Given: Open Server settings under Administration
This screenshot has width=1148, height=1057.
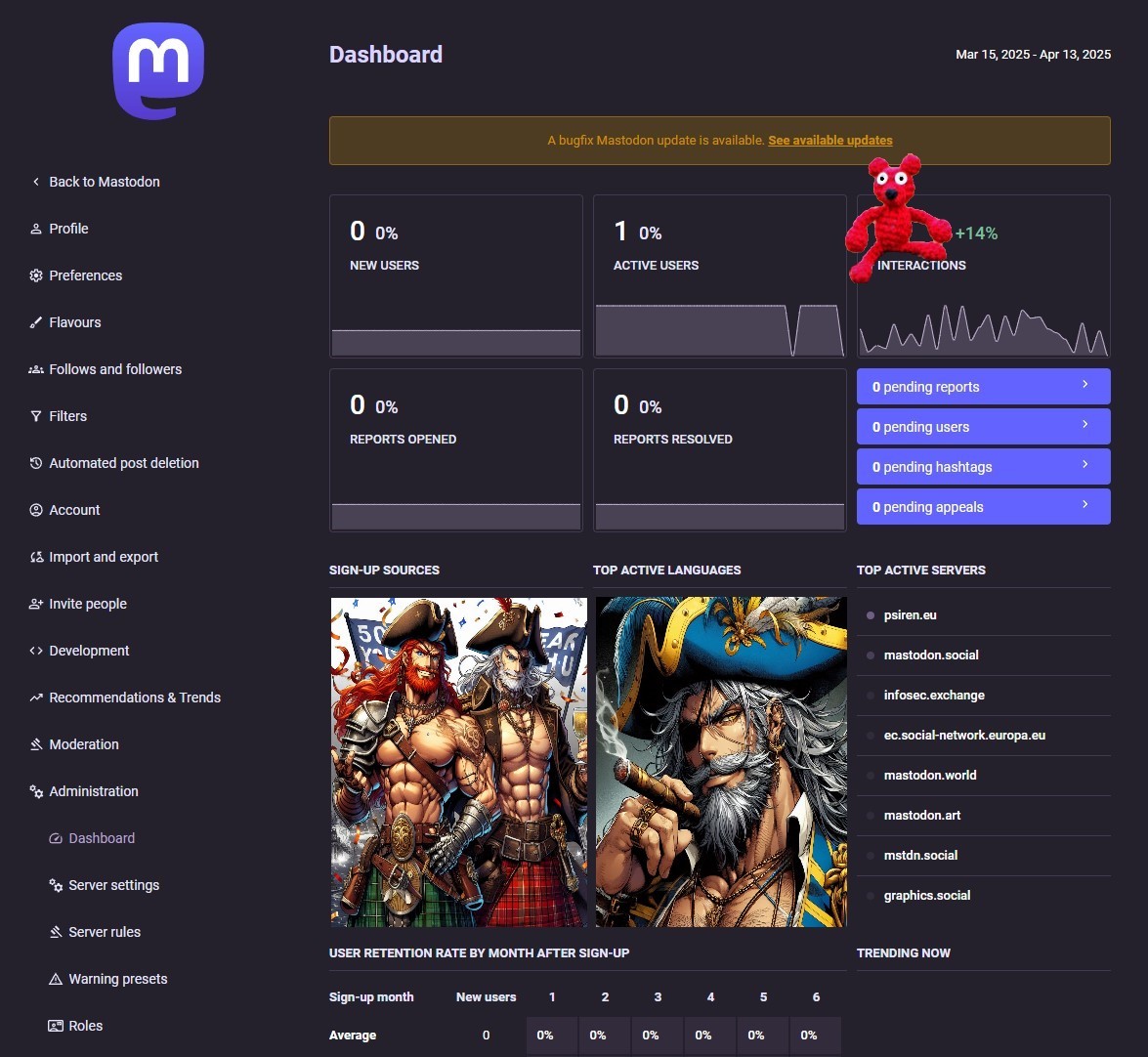Looking at the screenshot, I should point(113,885).
